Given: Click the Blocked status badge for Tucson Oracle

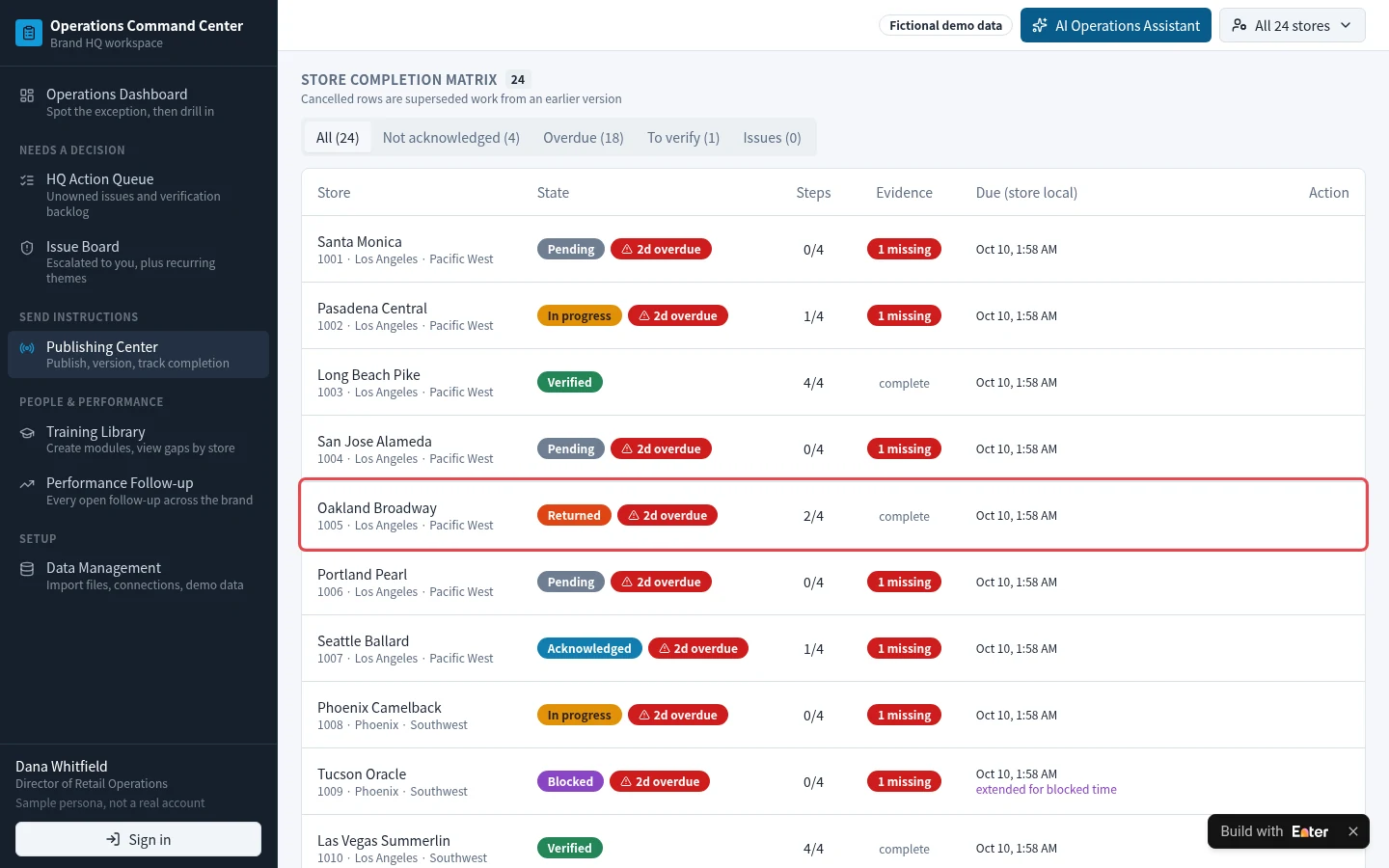Looking at the screenshot, I should (x=570, y=782).
